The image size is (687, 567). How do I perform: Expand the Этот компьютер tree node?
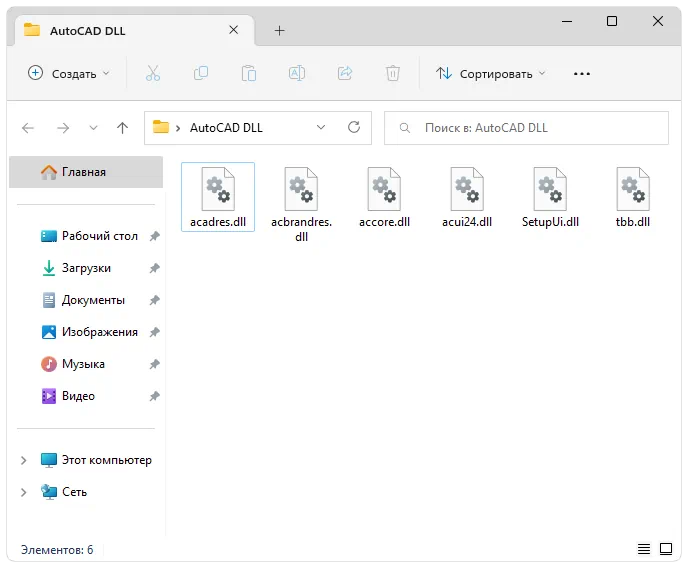[x=24, y=460]
